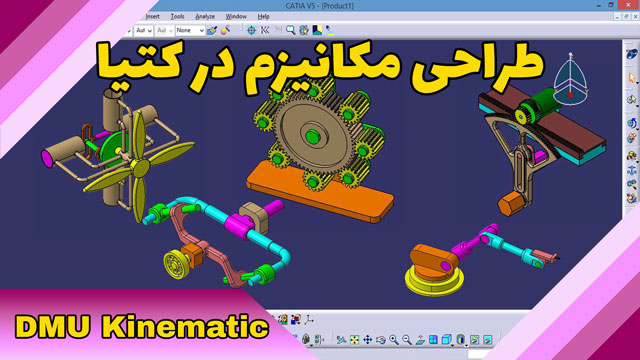Click the bottom icon in right toolbar
The image size is (640, 360).
click(632, 198)
